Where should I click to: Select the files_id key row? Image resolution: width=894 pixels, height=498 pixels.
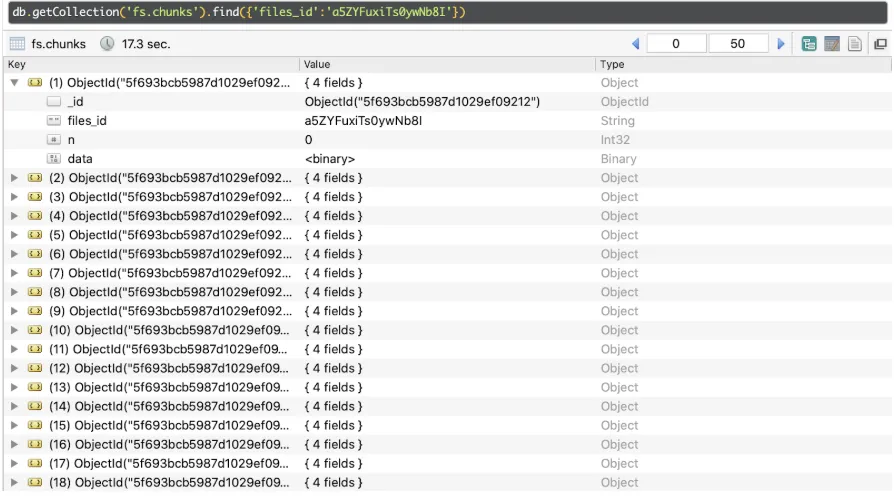(87, 120)
